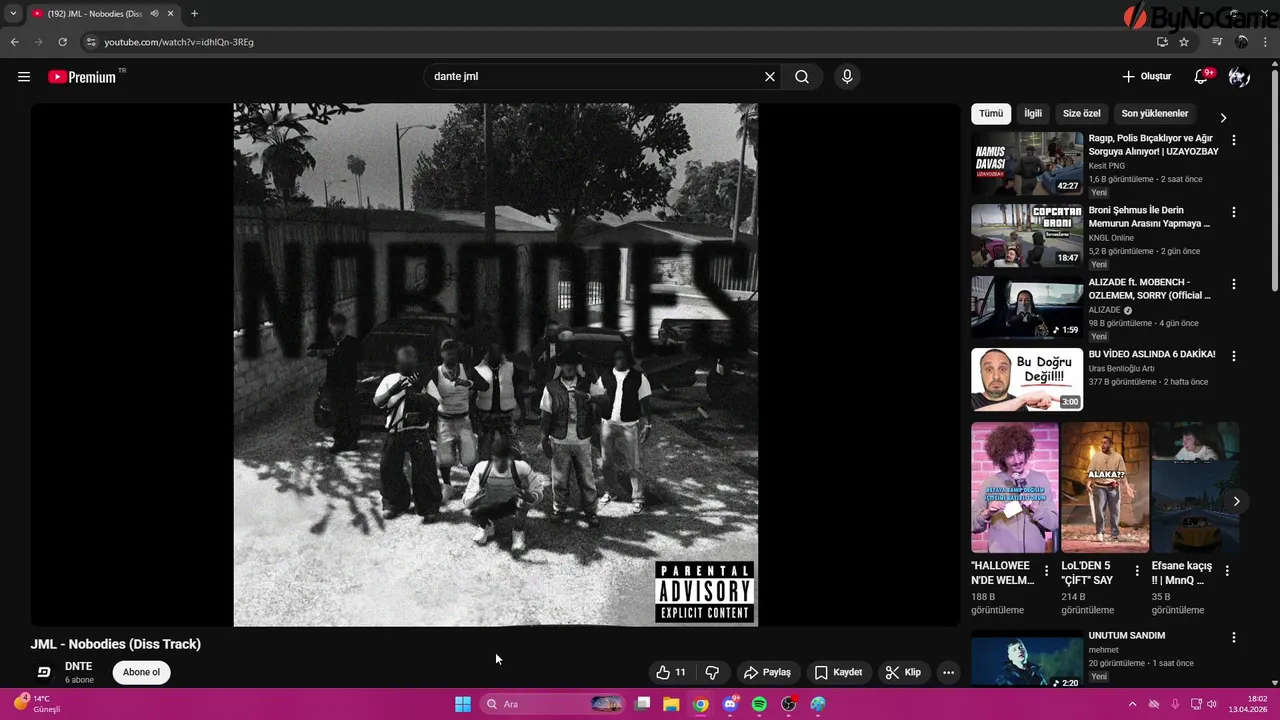Select the Son yüklenenler filter chip
This screenshot has height=720, width=1280.
pyautogui.click(x=1155, y=114)
